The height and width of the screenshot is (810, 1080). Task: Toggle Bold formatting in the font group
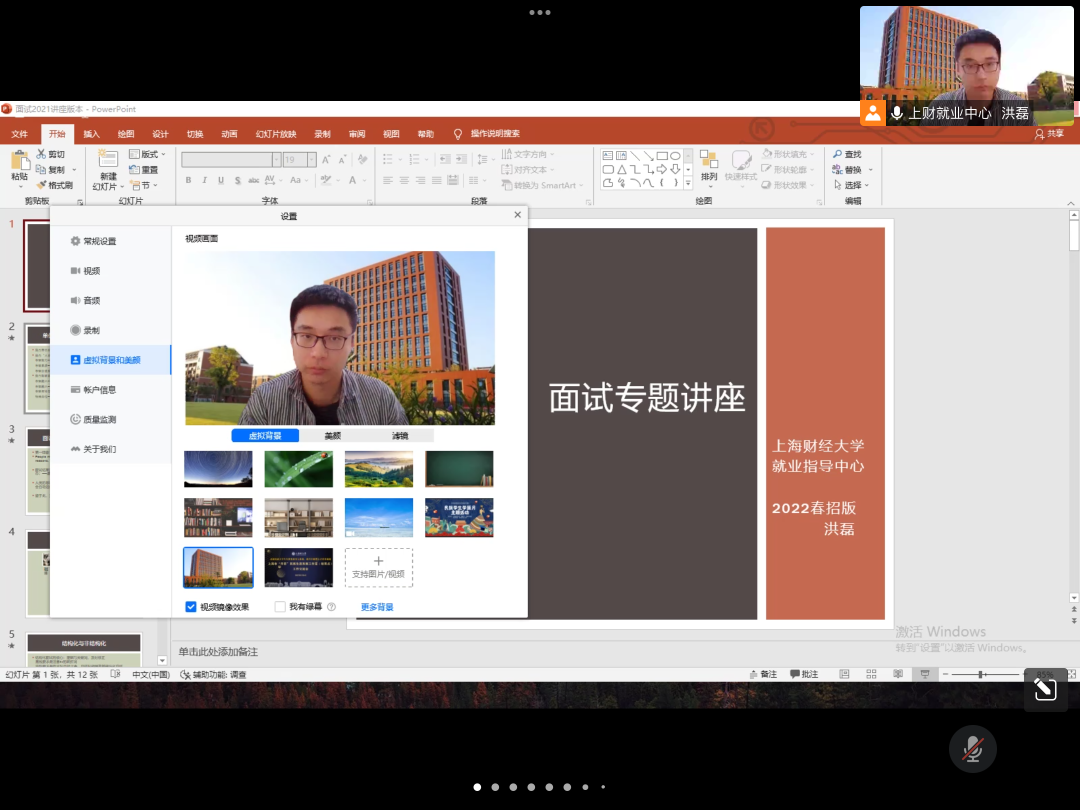click(x=188, y=181)
